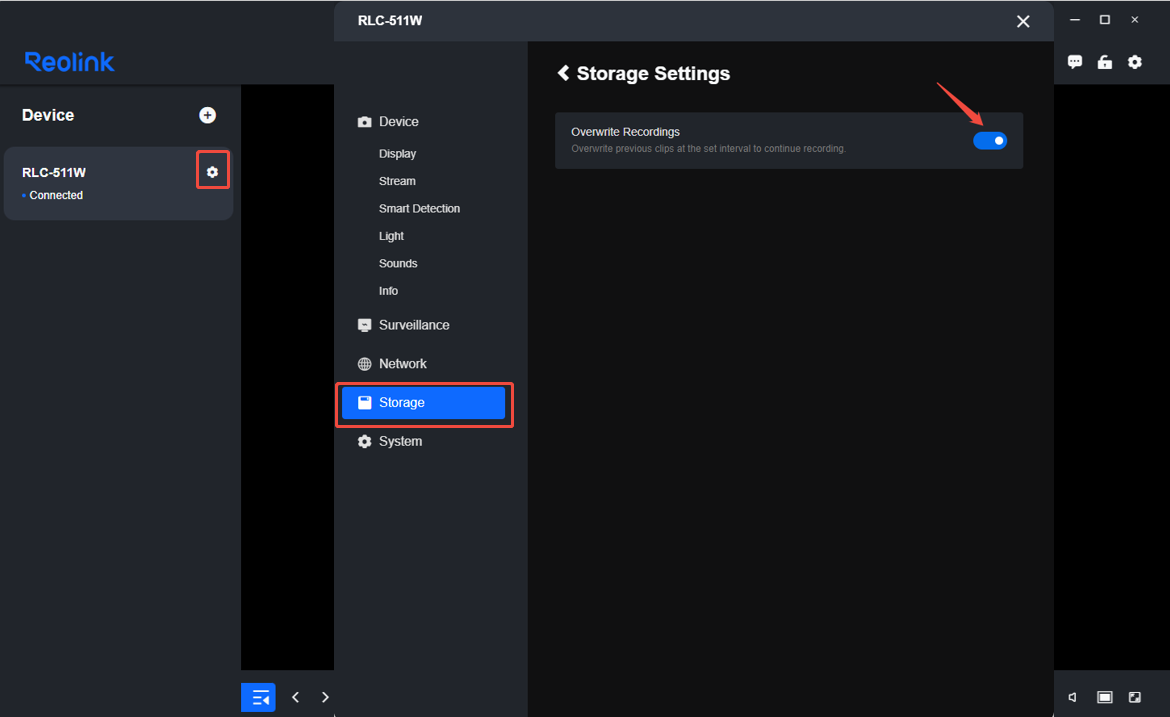Image resolution: width=1170 pixels, height=717 pixels.
Task: Click 'Overwrite previous clips' description text
Action: pos(708,148)
